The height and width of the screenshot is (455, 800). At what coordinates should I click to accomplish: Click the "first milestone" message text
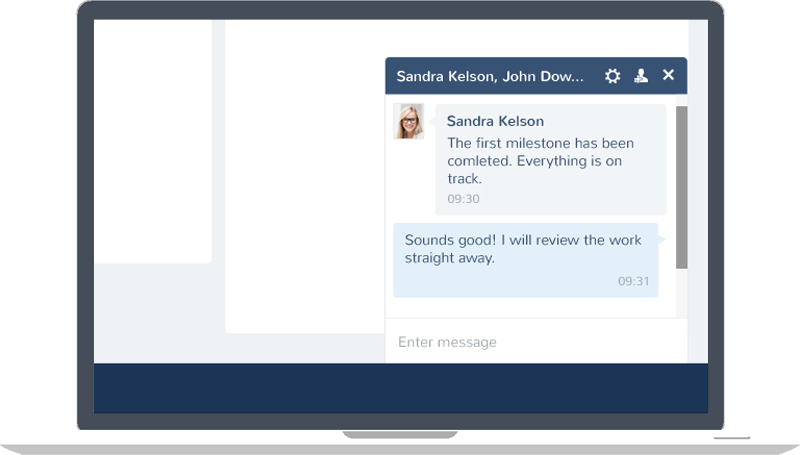pyautogui.click(x=540, y=160)
